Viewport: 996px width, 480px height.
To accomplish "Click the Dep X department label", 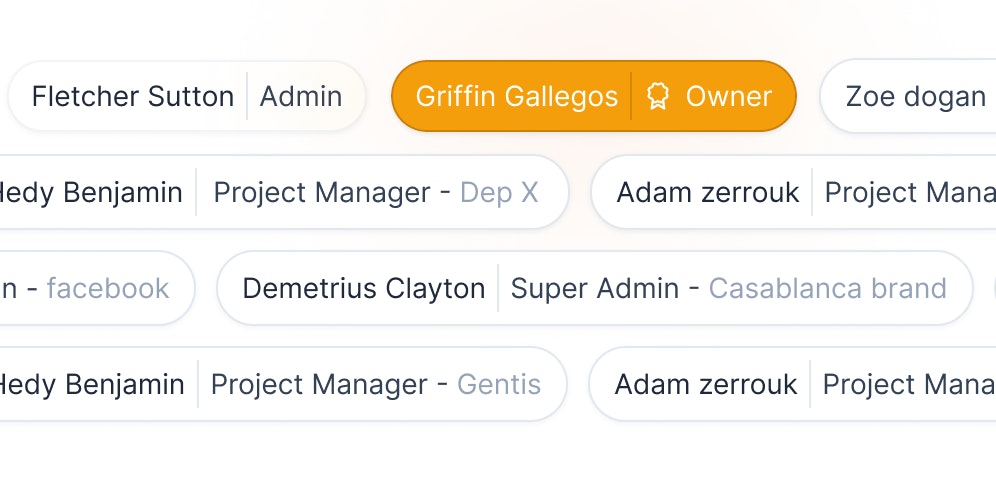I will 499,192.
